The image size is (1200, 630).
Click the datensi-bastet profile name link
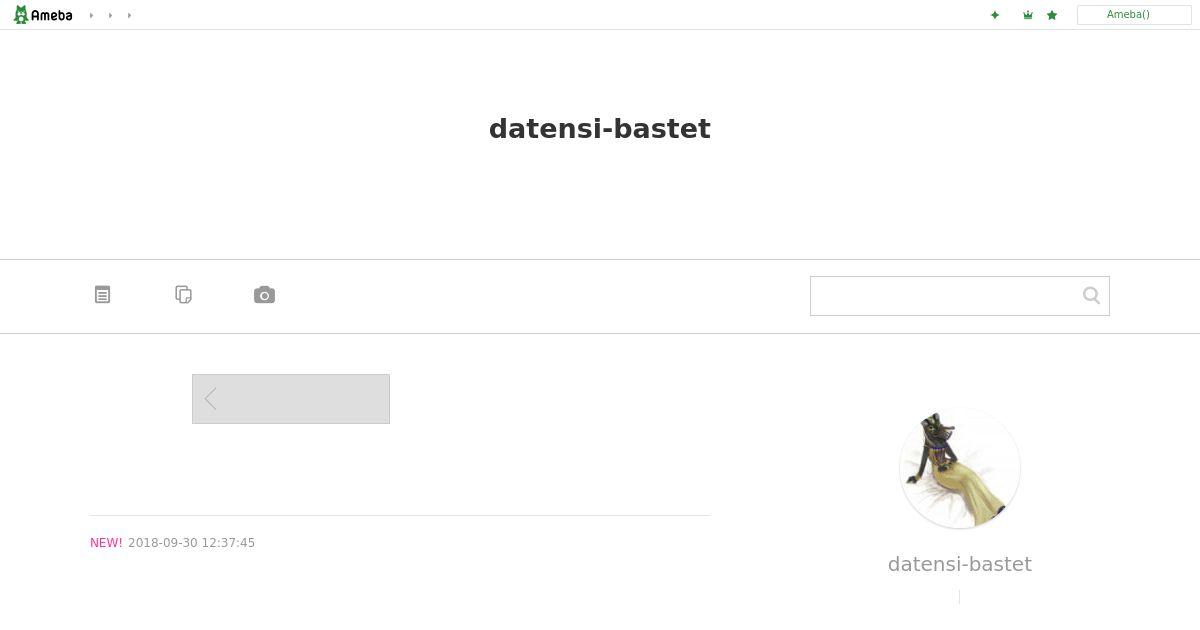[960, 564]
